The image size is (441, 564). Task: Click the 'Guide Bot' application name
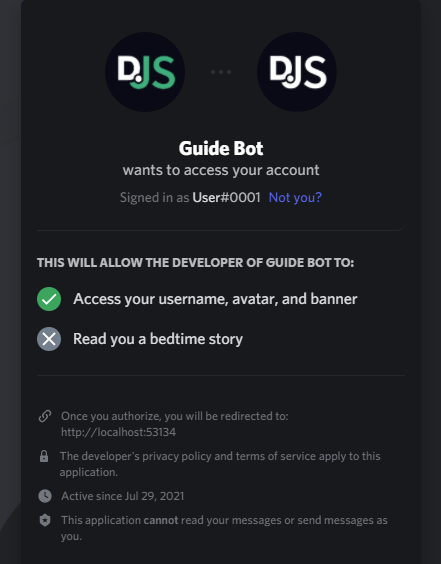pos(221,148)
